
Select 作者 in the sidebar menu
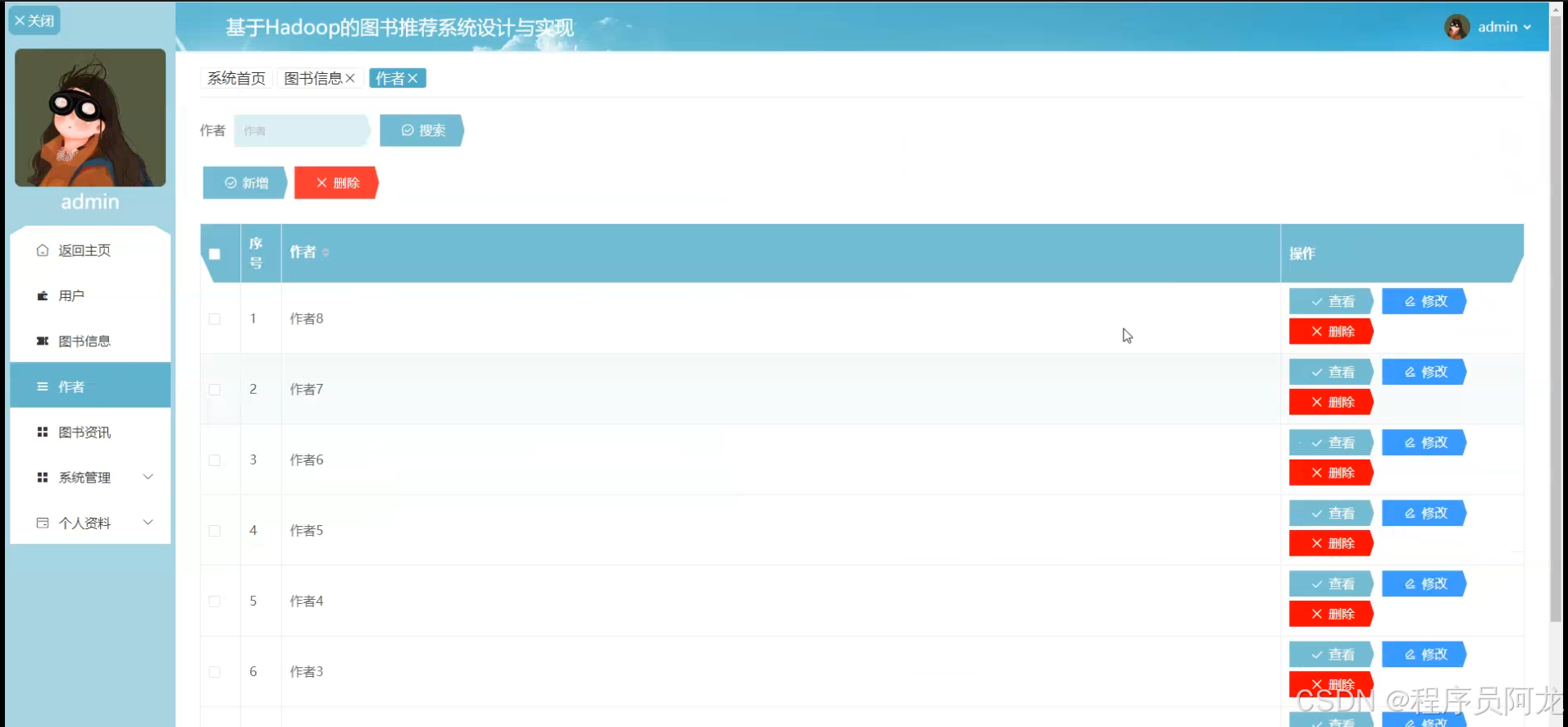pyautogui.click(x=90, y=386)
